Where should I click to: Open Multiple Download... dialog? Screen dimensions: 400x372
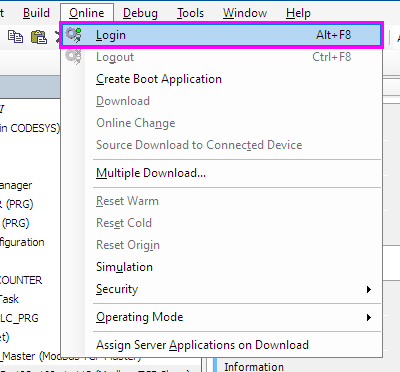tap(221, 173)
